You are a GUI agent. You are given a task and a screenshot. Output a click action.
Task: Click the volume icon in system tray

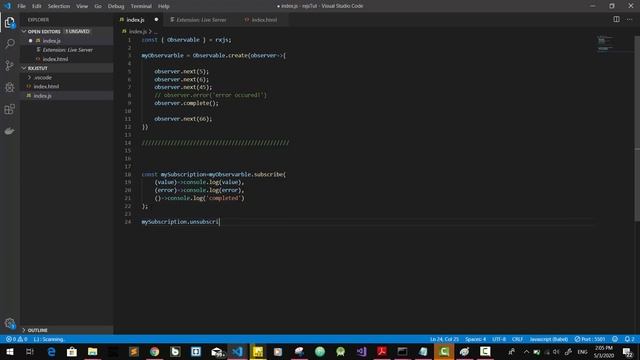[x=556, y=352]
